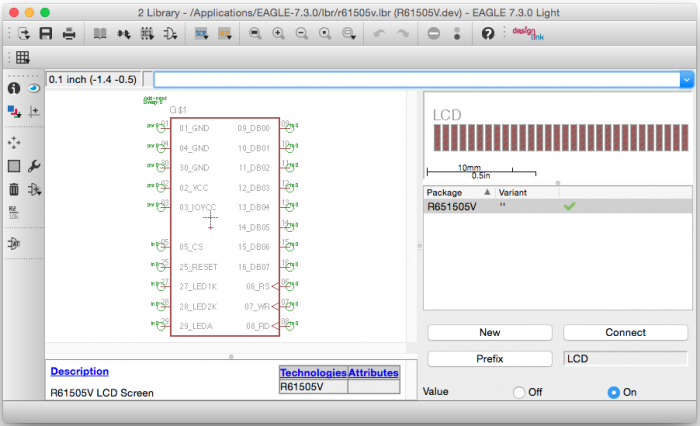The height and width of the screenshot is (426, 700).
Task: Click the stop command icon
Action: pos(433,33)
